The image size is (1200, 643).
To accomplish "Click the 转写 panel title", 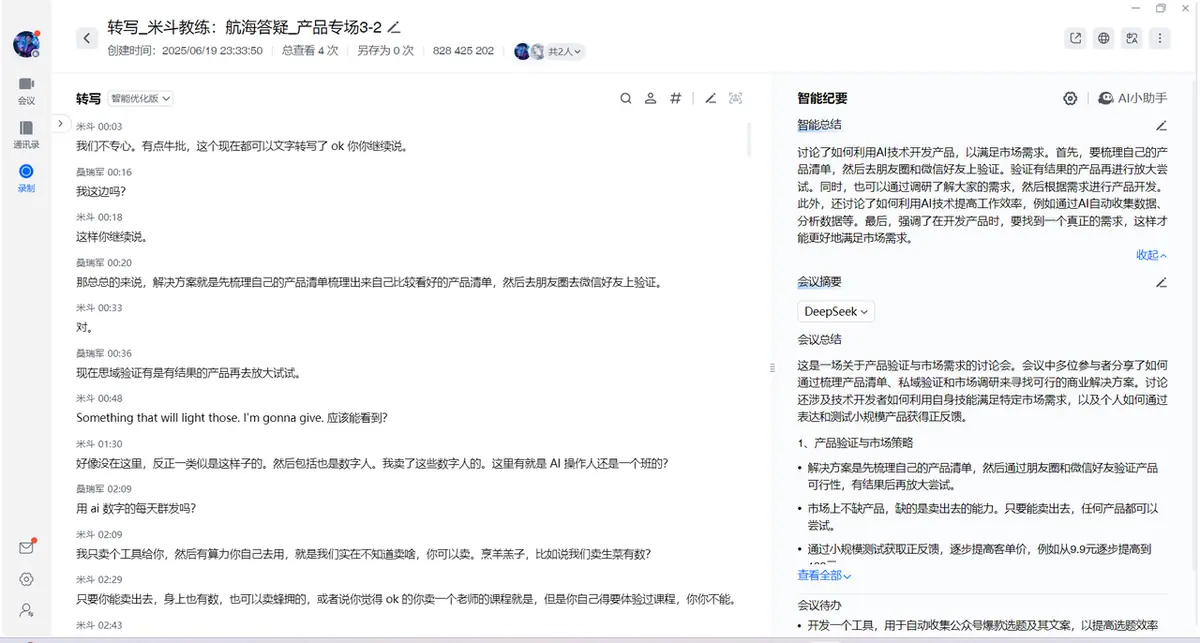I will coord(89,98).
